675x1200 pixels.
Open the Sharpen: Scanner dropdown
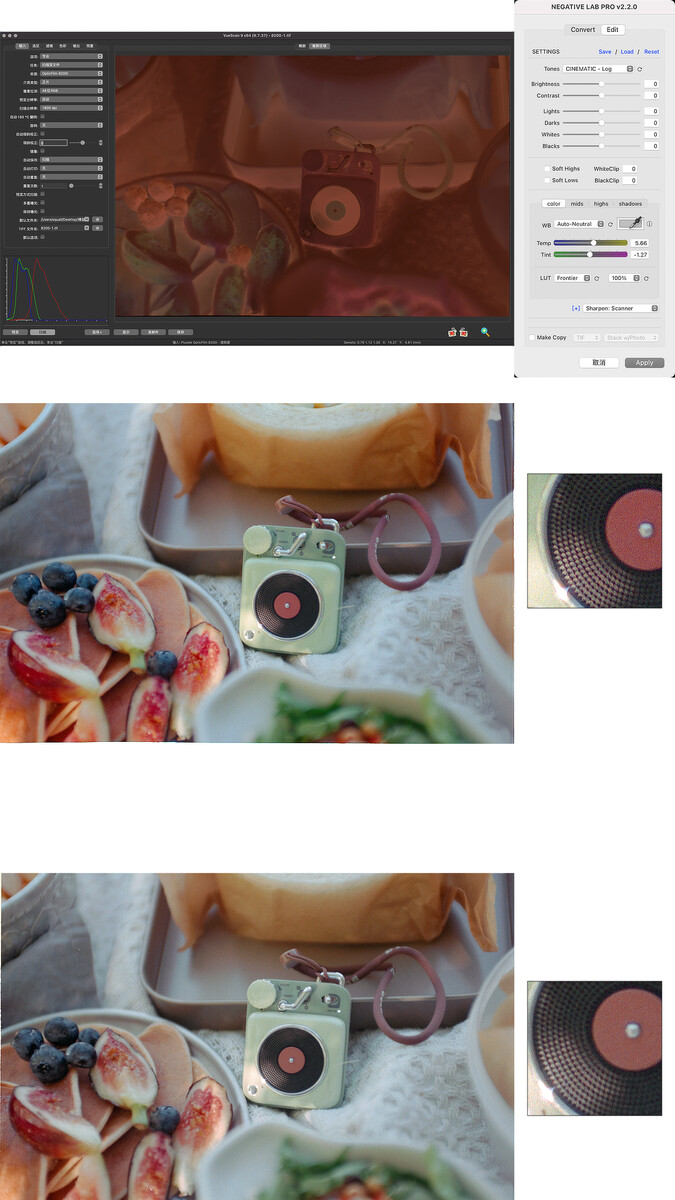click(620, 308)
